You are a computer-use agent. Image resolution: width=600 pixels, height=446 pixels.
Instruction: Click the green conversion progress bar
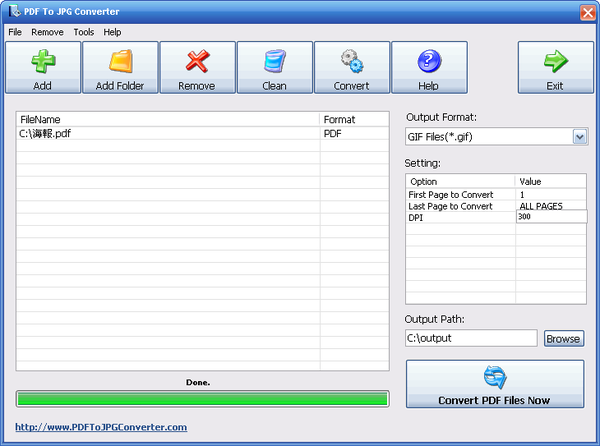[202, 399]
